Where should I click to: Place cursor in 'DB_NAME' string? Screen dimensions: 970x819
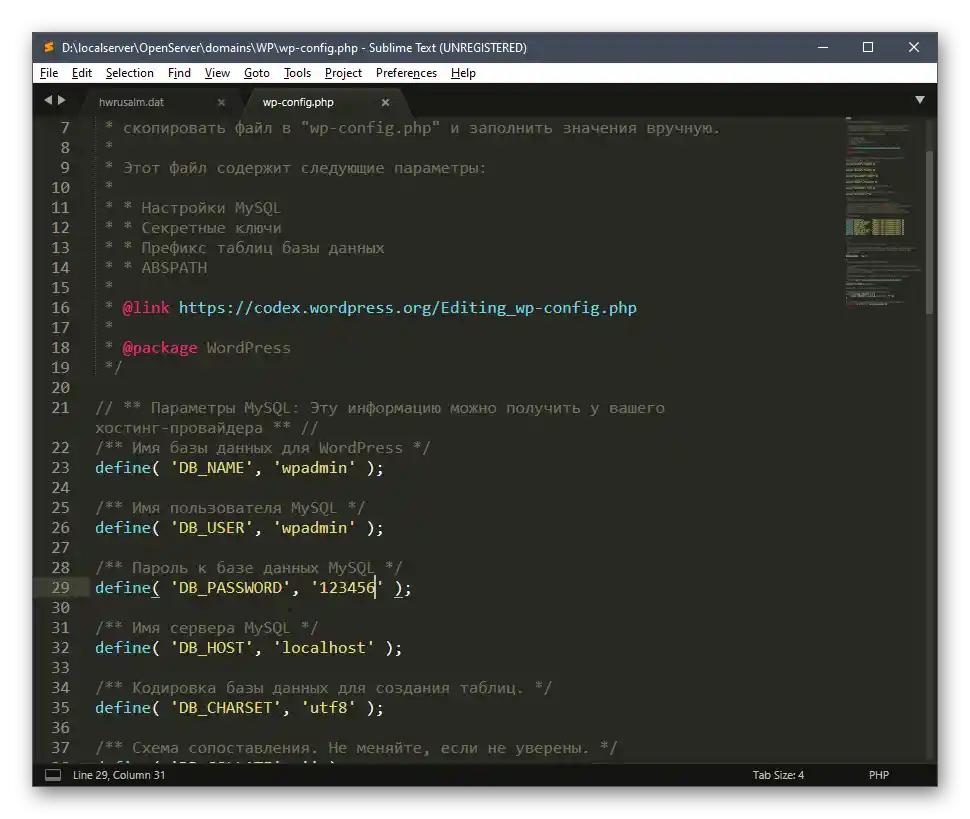tap(212, 468)
